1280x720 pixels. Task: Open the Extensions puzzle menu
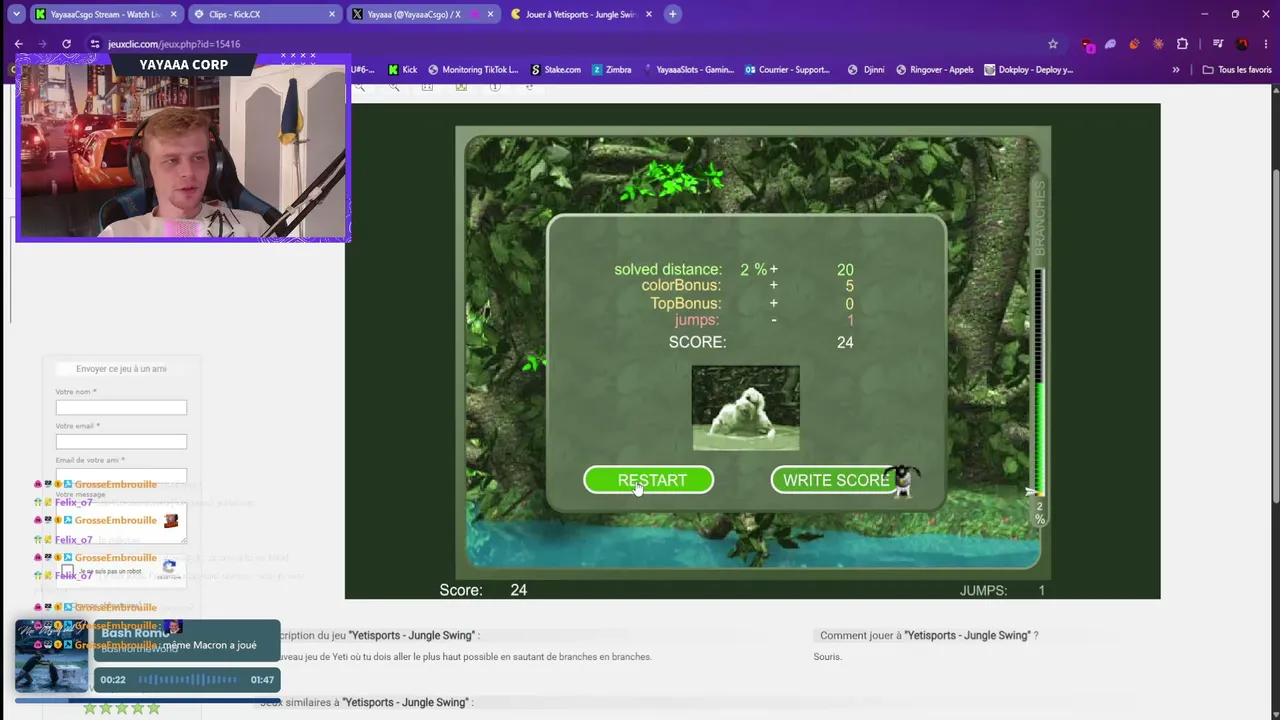(x=1182, y=44)
